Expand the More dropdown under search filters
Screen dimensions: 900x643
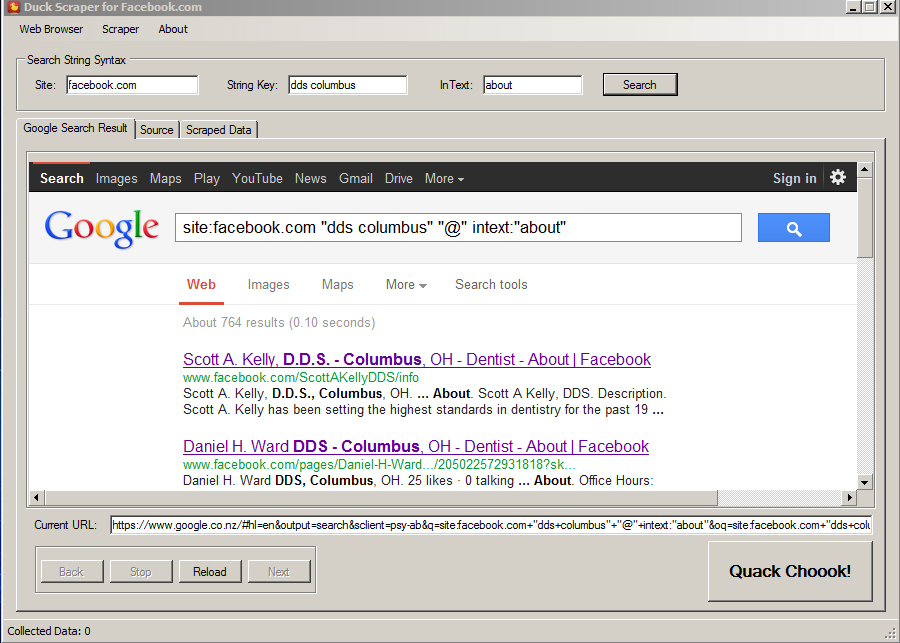(x=406, y=284)
